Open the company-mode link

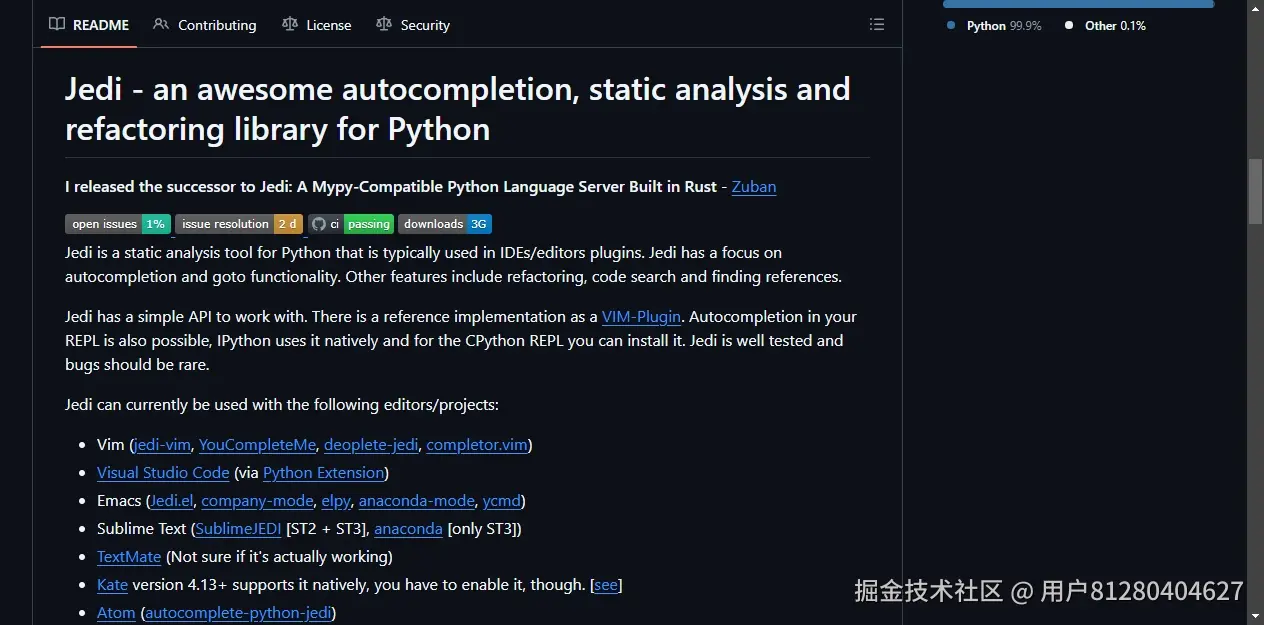pos(257,501)
